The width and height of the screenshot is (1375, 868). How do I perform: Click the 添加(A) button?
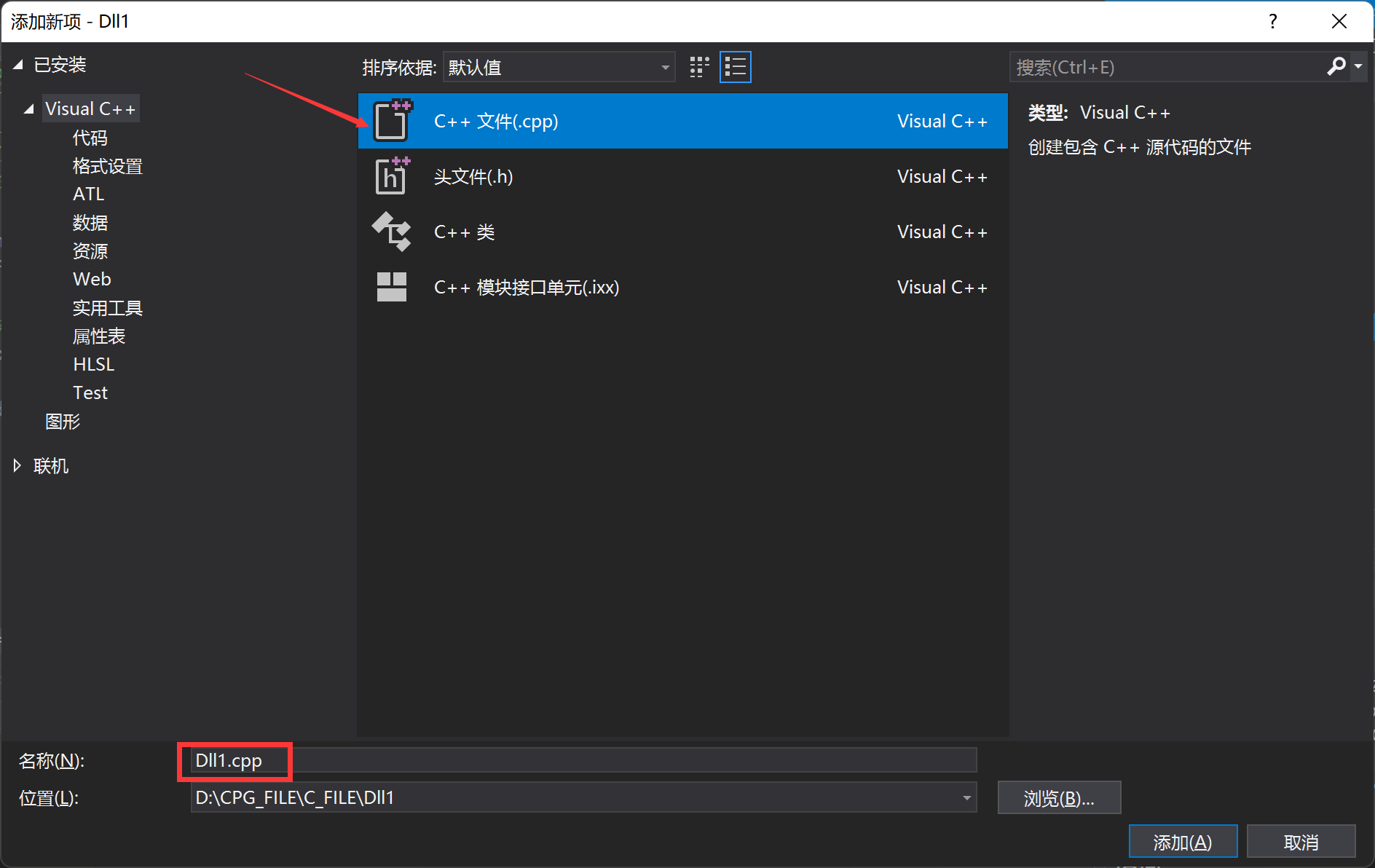click(x=1183, y=843)
